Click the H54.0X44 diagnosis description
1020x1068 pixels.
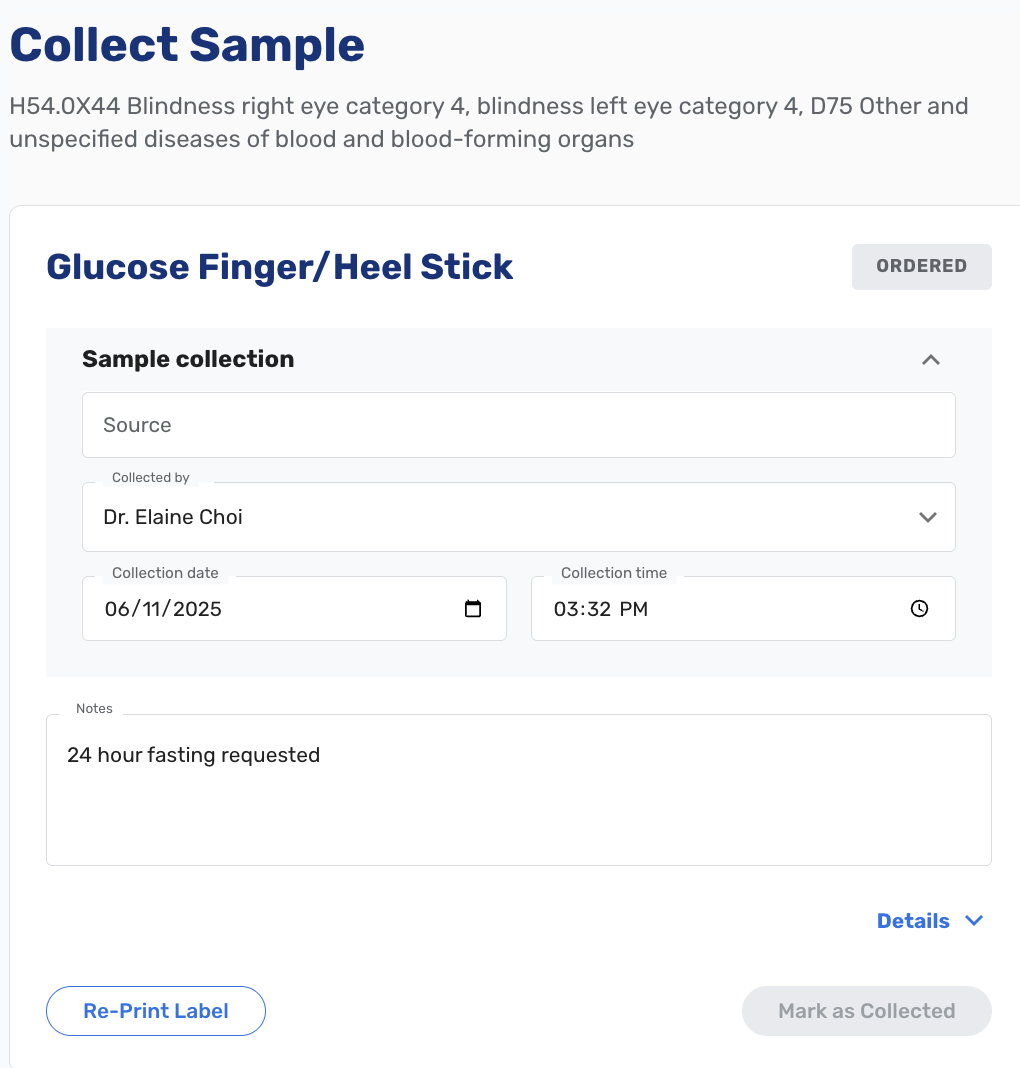488,121
